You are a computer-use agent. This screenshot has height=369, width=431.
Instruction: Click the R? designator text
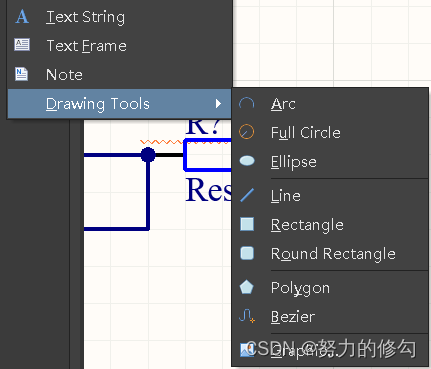203,127
